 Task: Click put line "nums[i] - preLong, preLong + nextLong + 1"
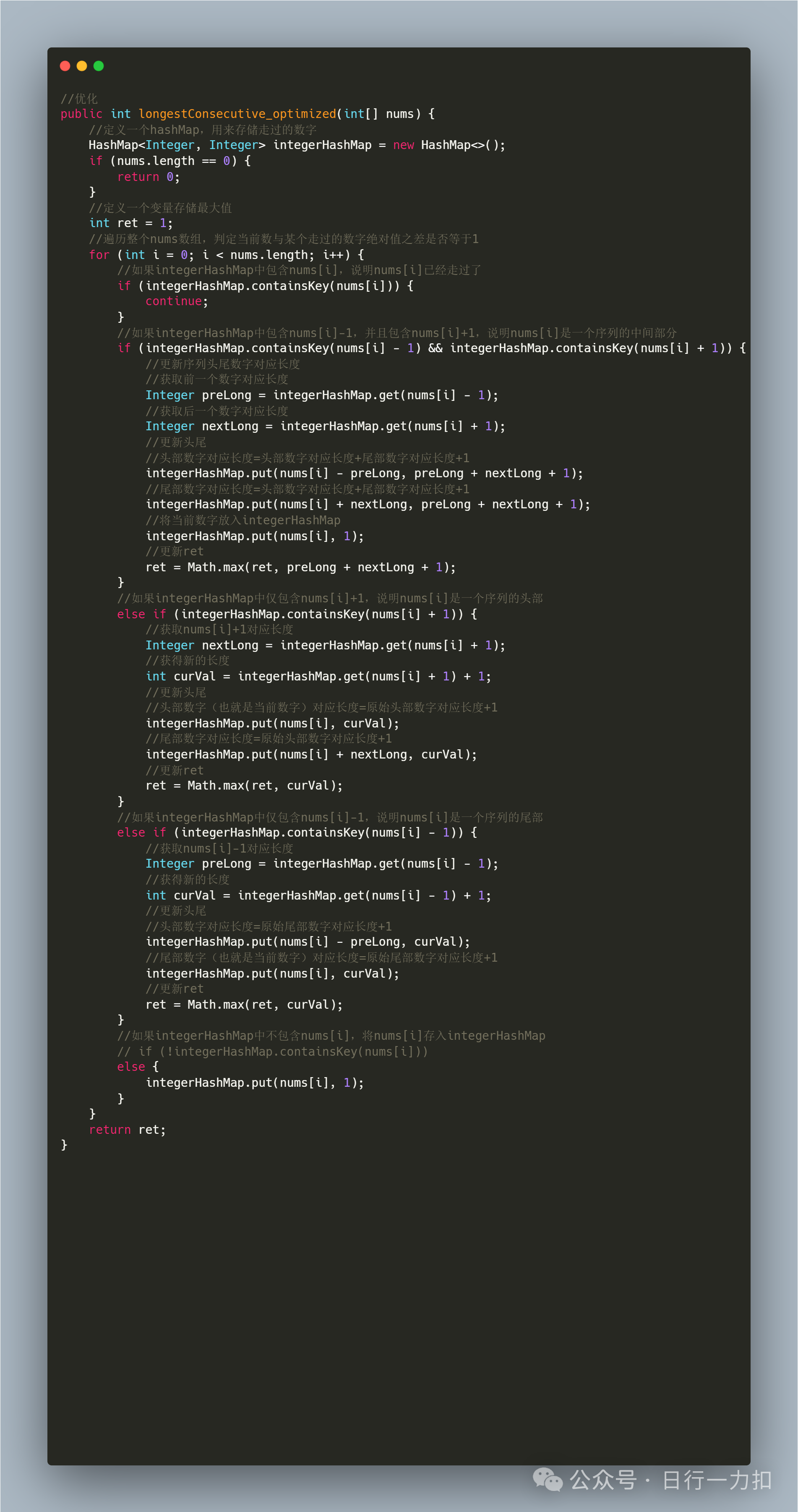pyautogui.click(x=364, y=473)
